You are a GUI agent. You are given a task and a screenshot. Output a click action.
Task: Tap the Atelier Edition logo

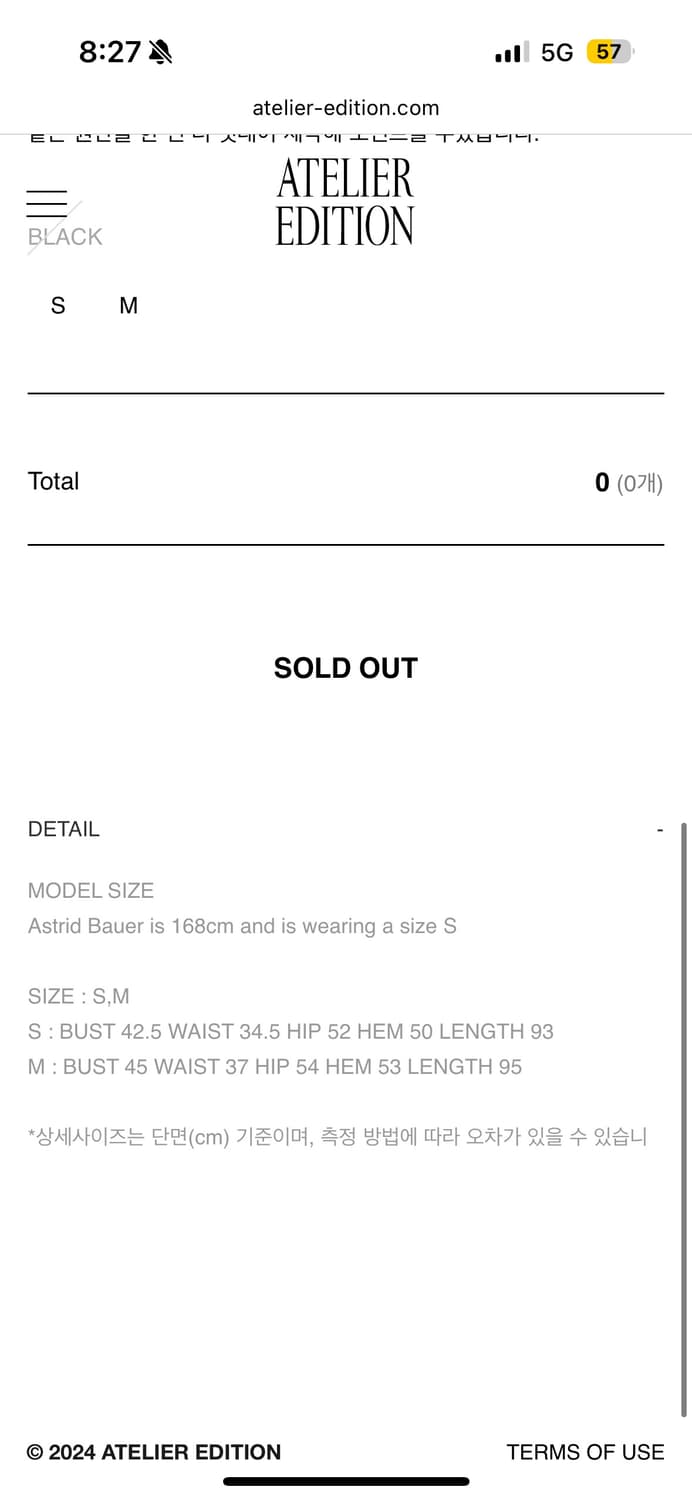tap(345, 203)
